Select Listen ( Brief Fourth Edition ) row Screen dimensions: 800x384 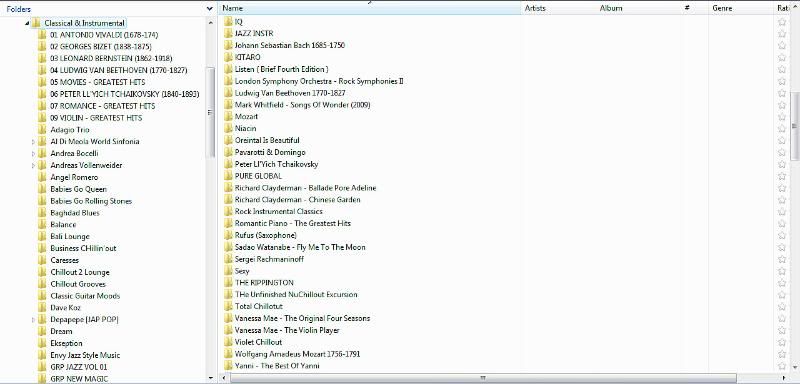pyautogui.click(x=281, y=69)
